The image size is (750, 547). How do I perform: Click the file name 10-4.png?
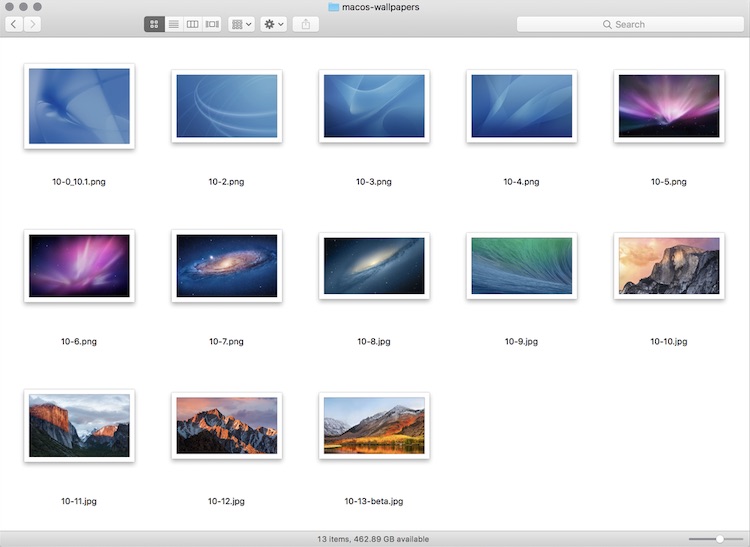pyautogui.click(x=521, y=182)
